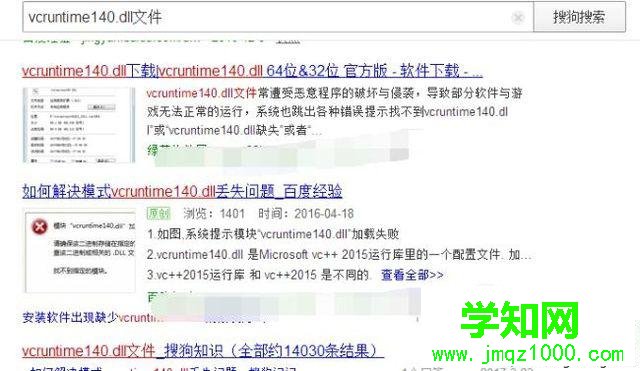Select the text 浏览: 1401
Image resolution: width=640 pixels, height=371 pixels.
[x=214, y=213]
